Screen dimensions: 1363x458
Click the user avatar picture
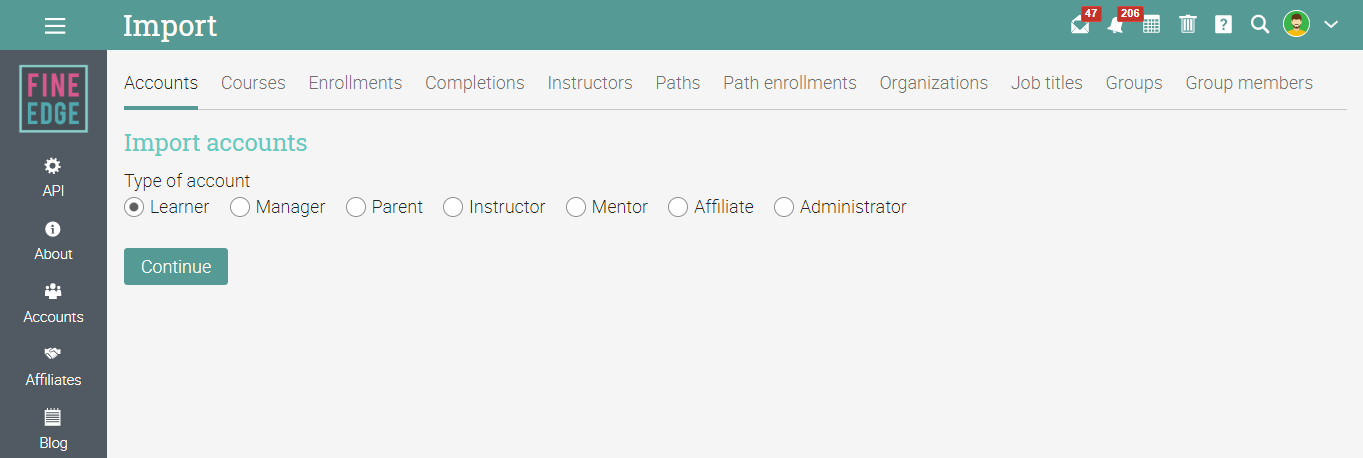(x=1296, y=25)
